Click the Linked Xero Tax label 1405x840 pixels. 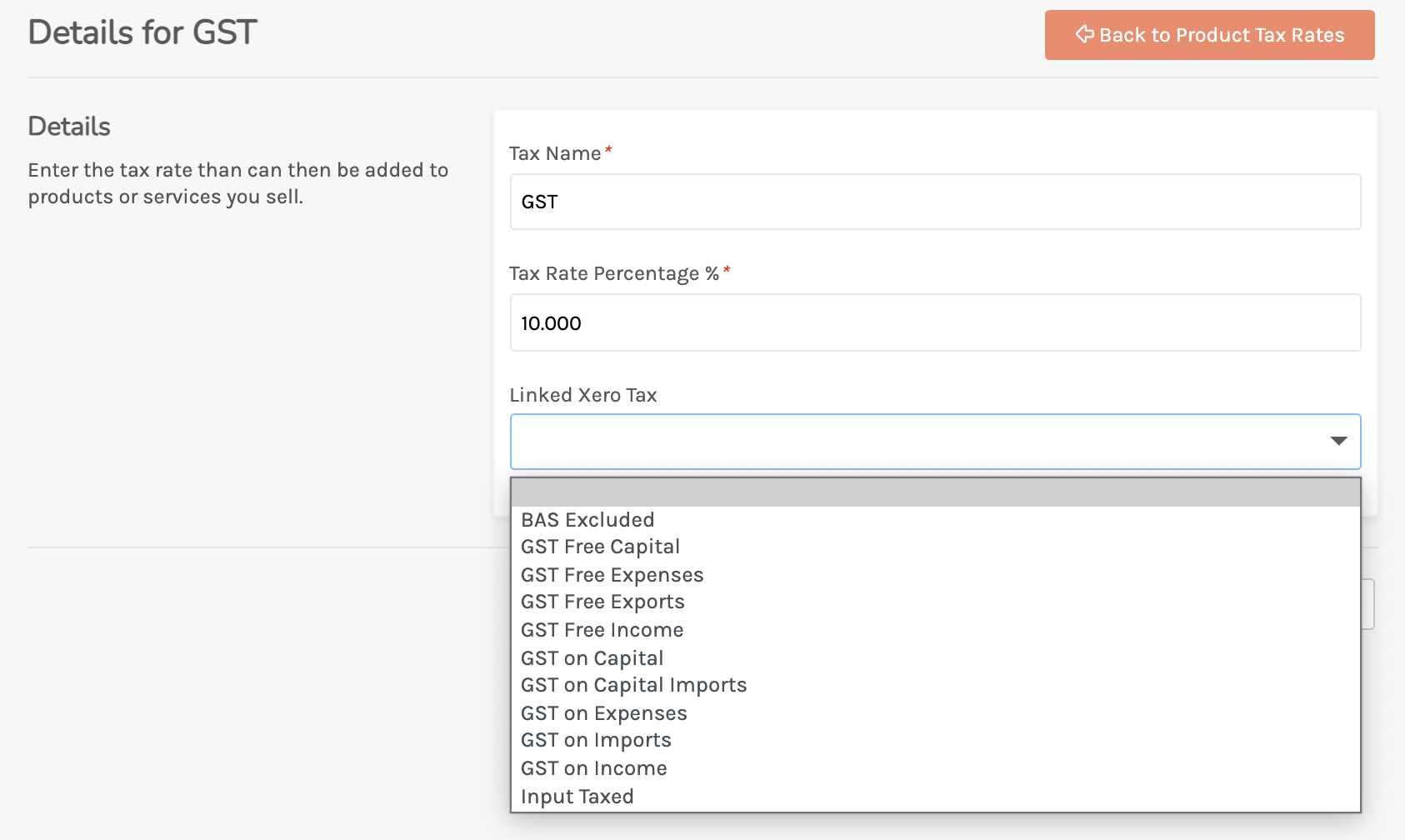582,395
